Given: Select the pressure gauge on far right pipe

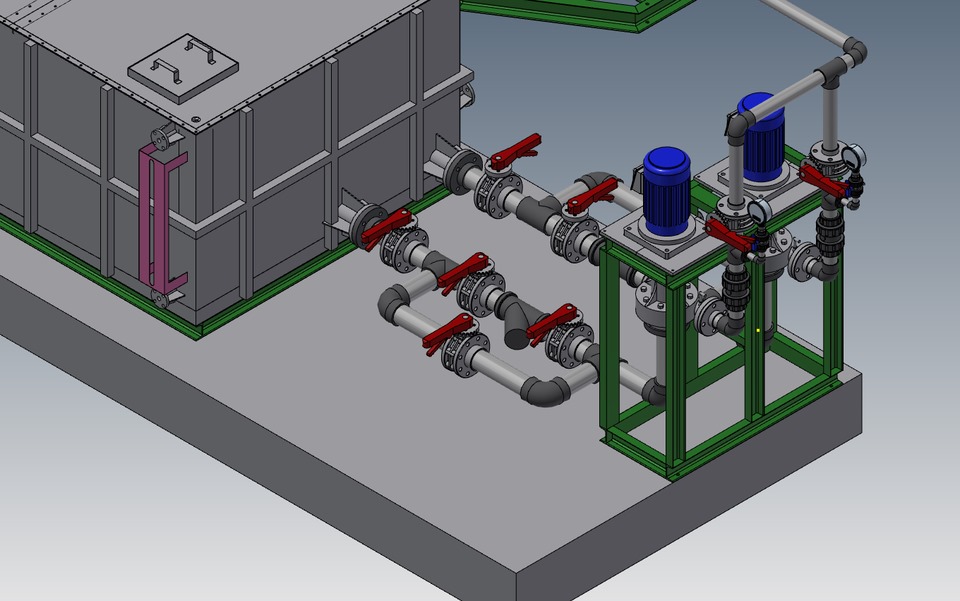Looking at the screenshot, I should [x=853, y=155].
